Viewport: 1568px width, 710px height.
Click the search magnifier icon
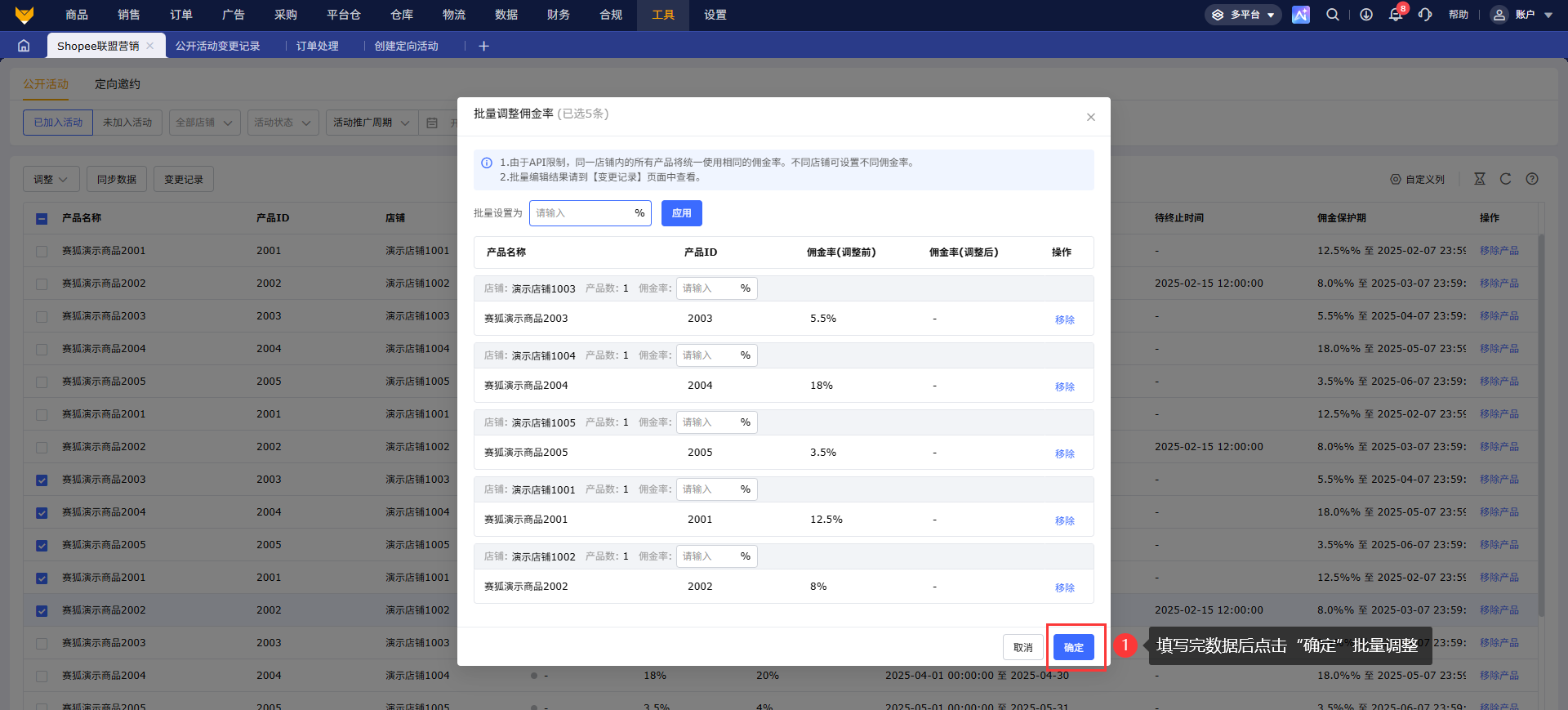pos(1333,15)
